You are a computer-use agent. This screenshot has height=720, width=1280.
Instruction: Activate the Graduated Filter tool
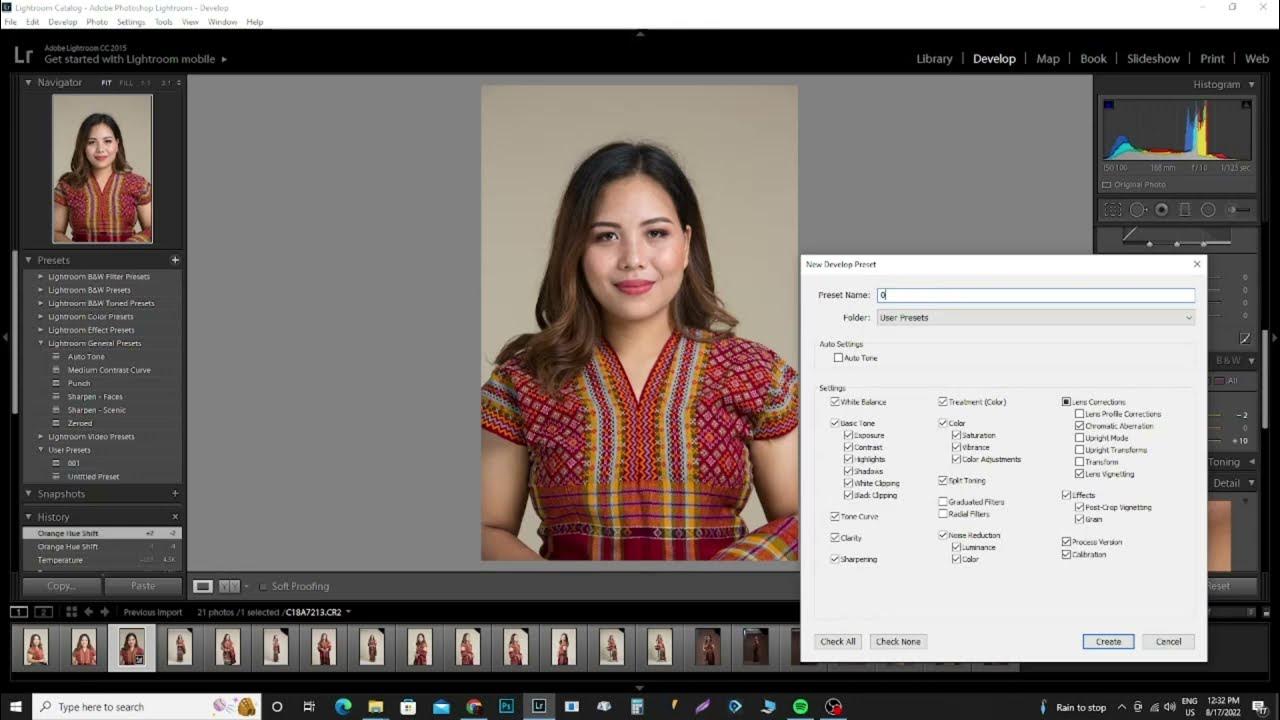(1184, 209)
